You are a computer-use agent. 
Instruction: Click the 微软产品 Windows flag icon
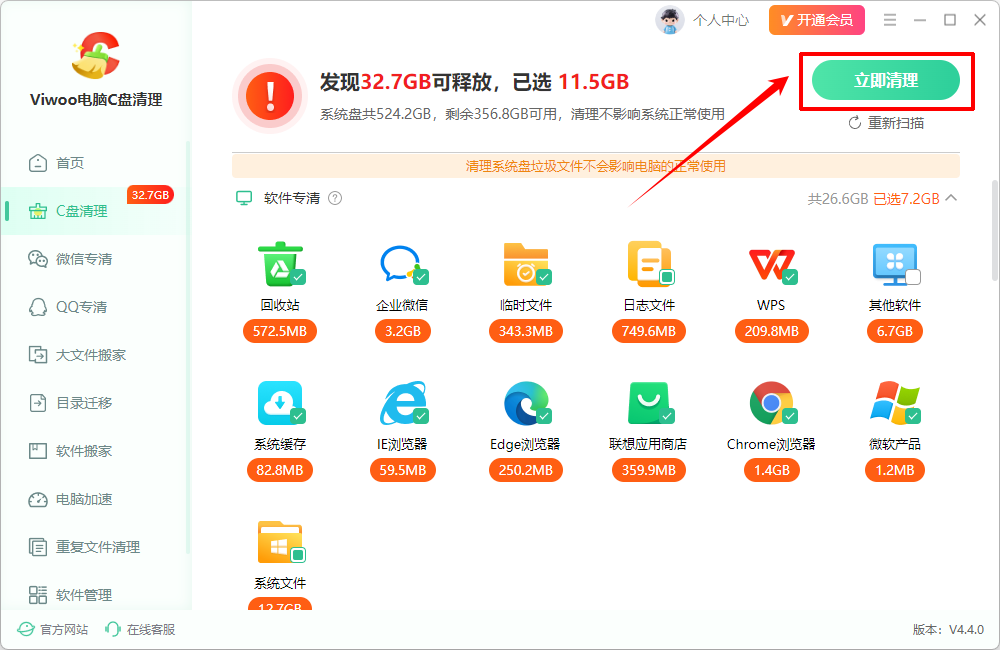895,403
